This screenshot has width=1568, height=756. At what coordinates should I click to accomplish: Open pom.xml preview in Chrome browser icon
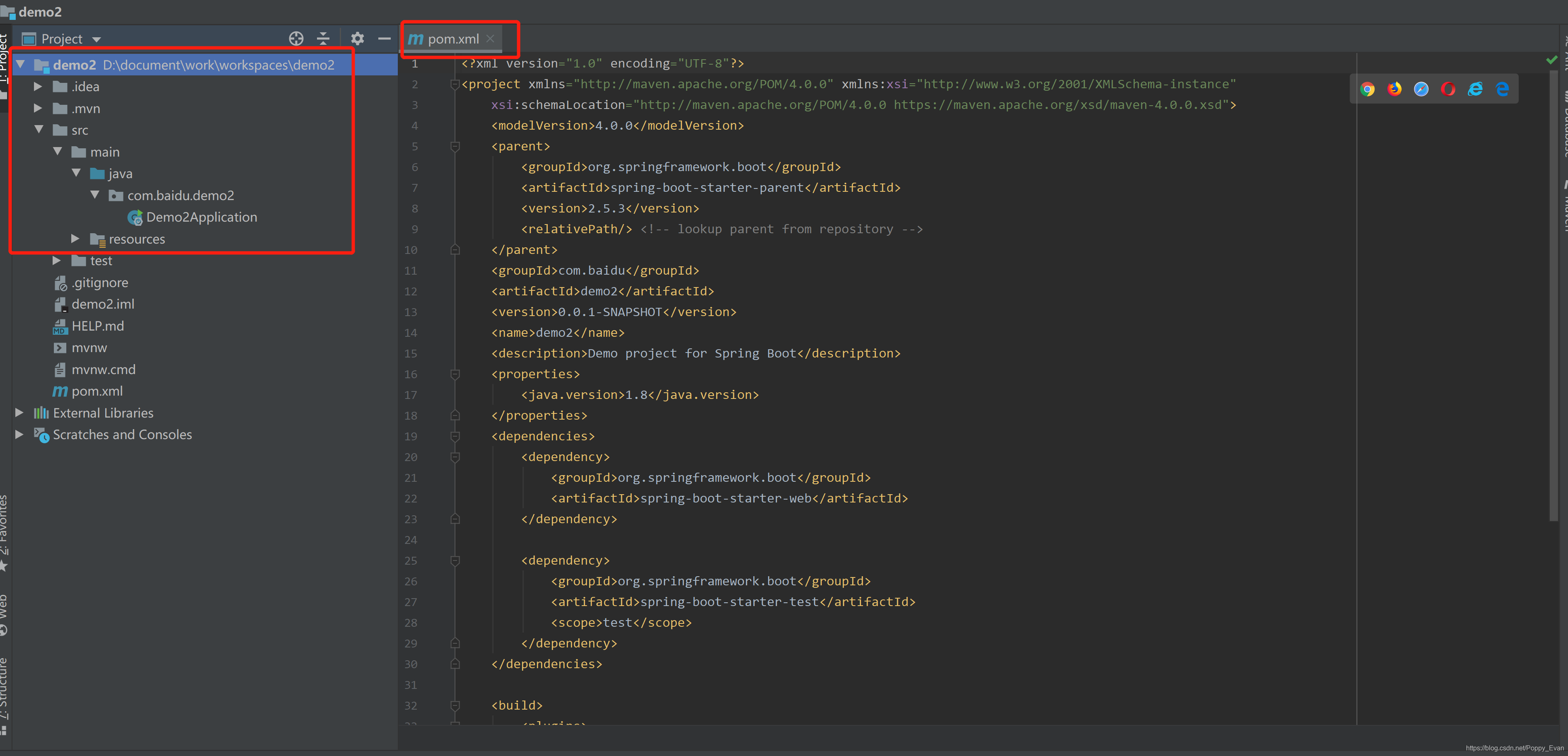click(x=1367, y=89)
